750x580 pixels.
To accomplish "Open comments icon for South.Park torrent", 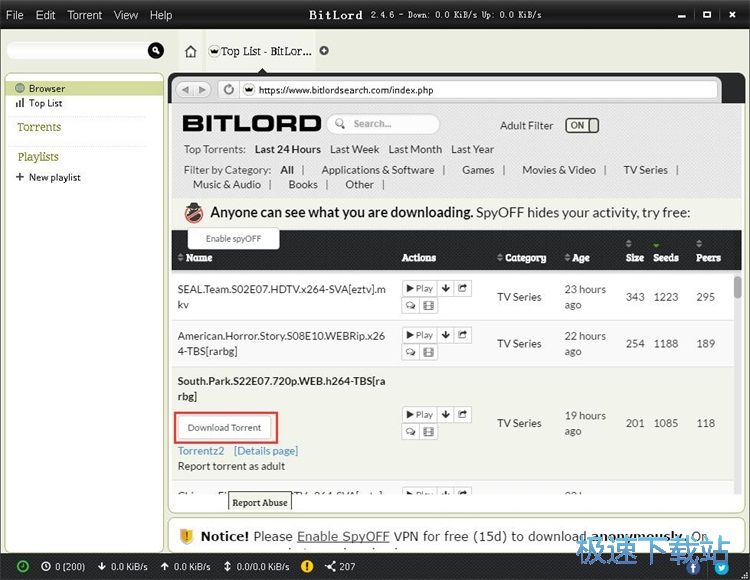I will pyautogui.click(x=410, y=432).
